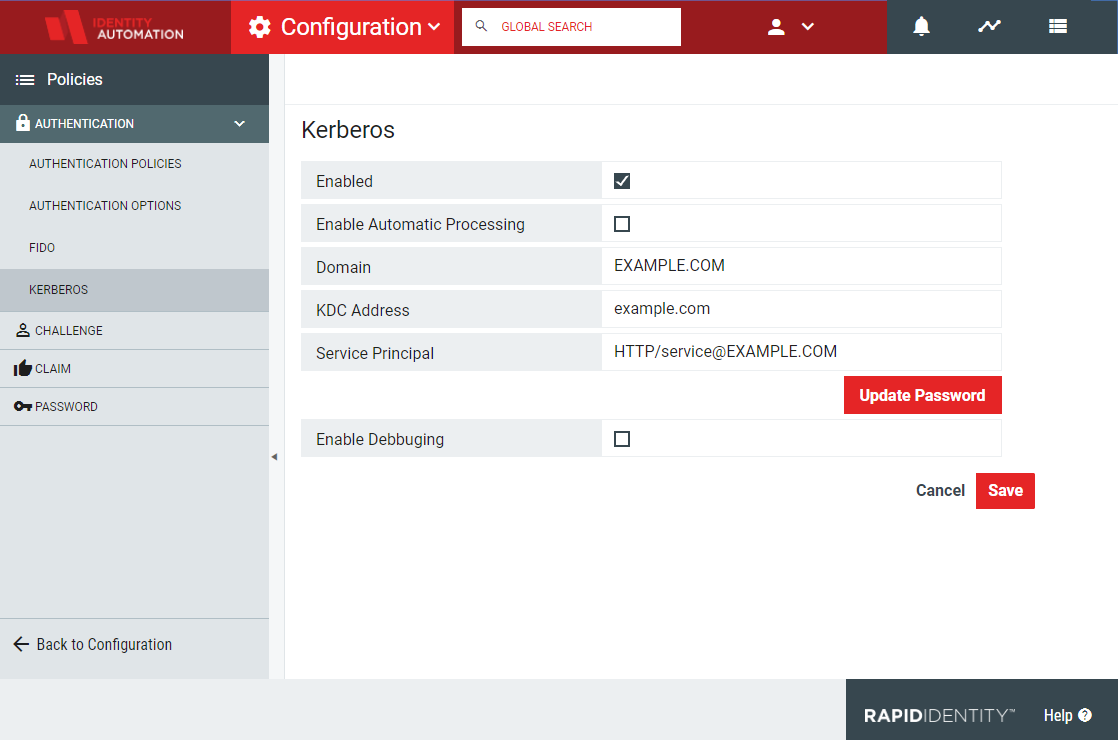1118x740 pixels.
Task: Click the KDC Address field
Action: click(801, 309)
